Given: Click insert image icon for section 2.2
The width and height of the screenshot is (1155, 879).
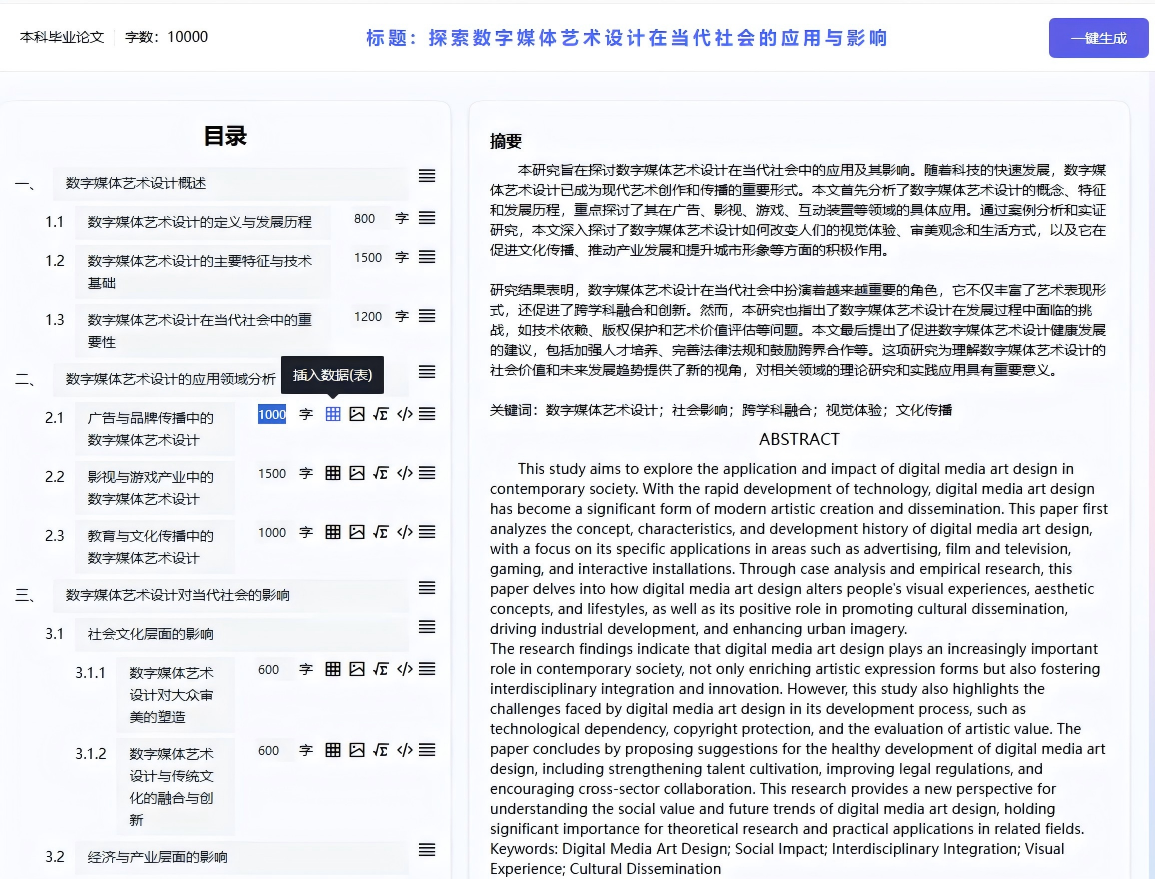Looking at the screenshot, I should tap(357, 473).
